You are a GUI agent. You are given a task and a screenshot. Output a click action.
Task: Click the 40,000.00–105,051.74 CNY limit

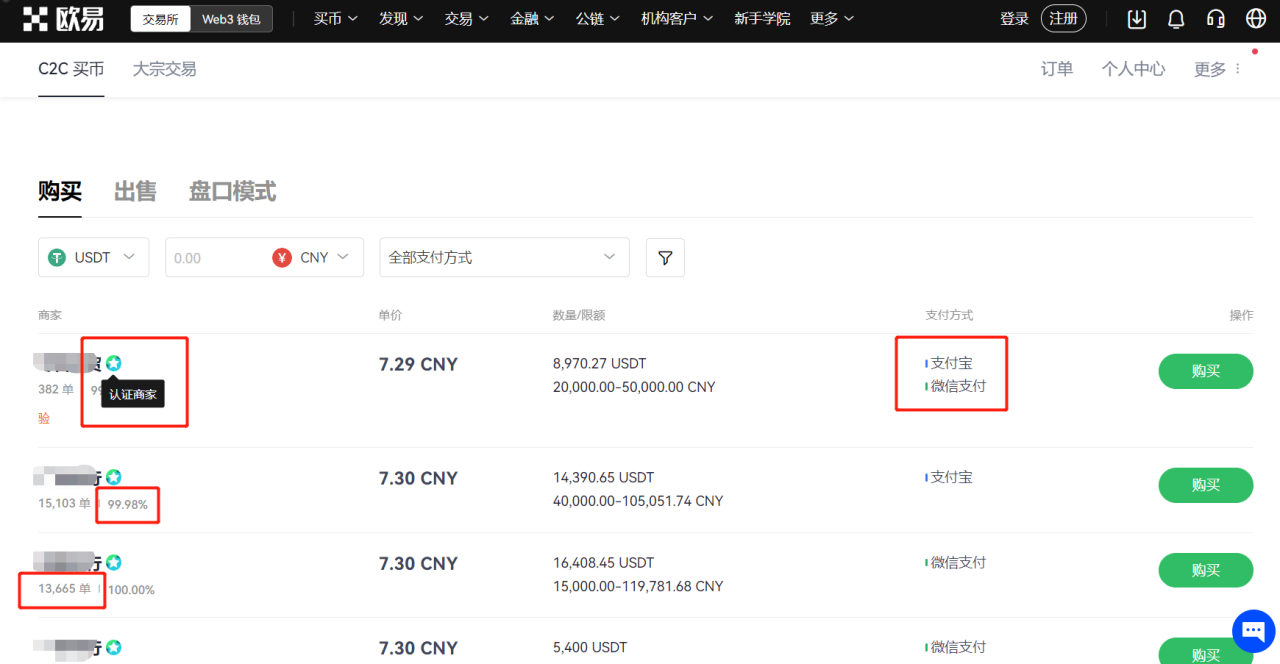point(638,500)
